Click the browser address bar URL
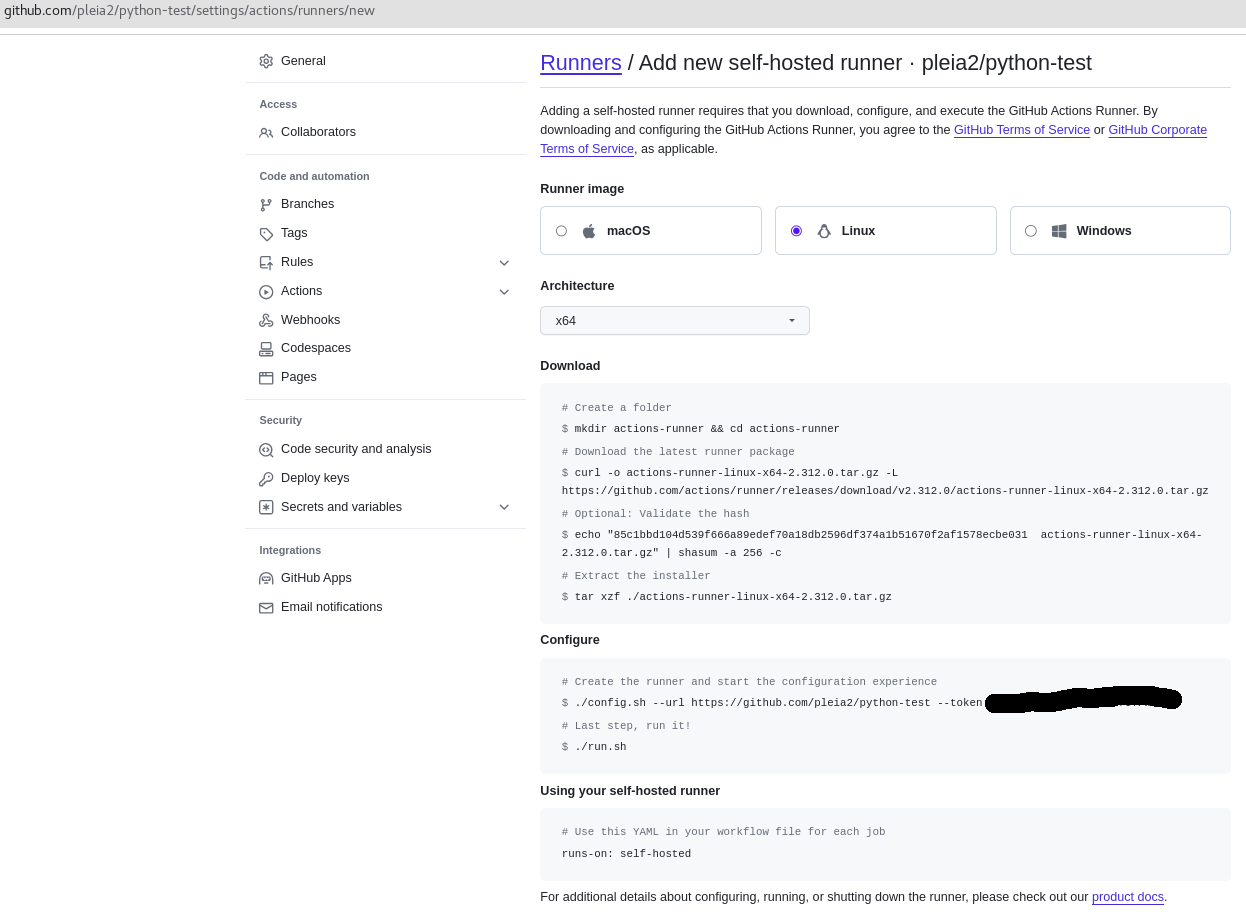The image size is (1246, 919). (x=190, y=10)
